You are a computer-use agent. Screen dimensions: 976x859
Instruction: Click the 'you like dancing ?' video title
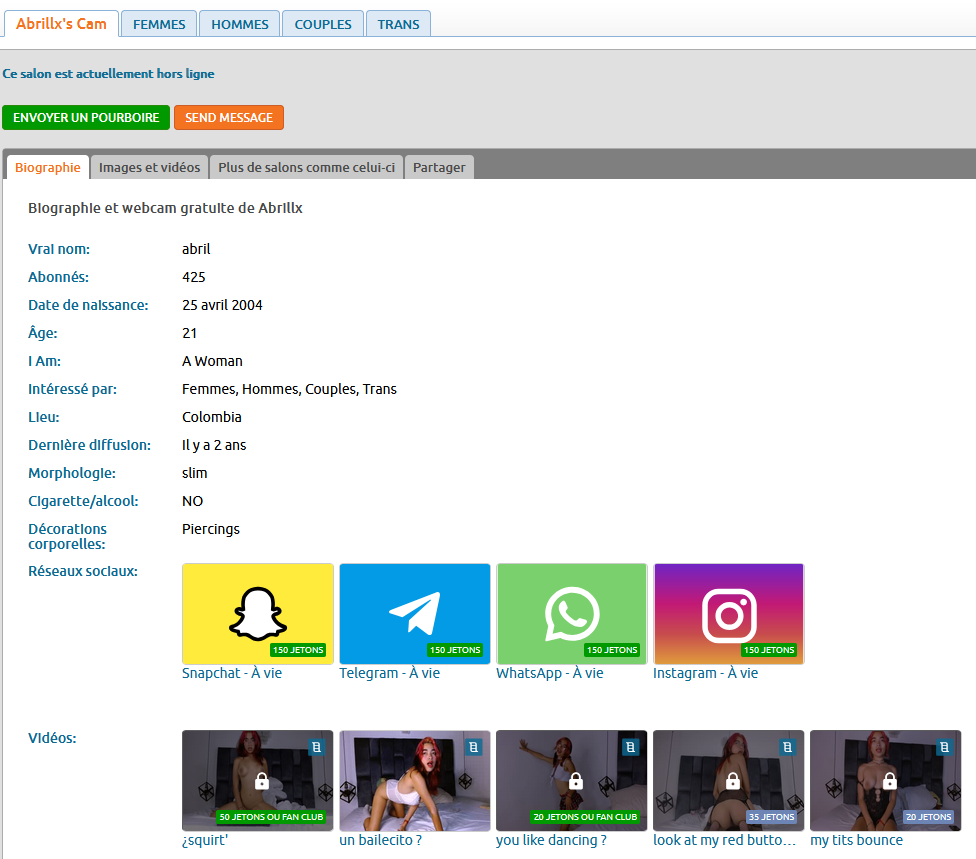pyautogui.click(x=551, y=840)
